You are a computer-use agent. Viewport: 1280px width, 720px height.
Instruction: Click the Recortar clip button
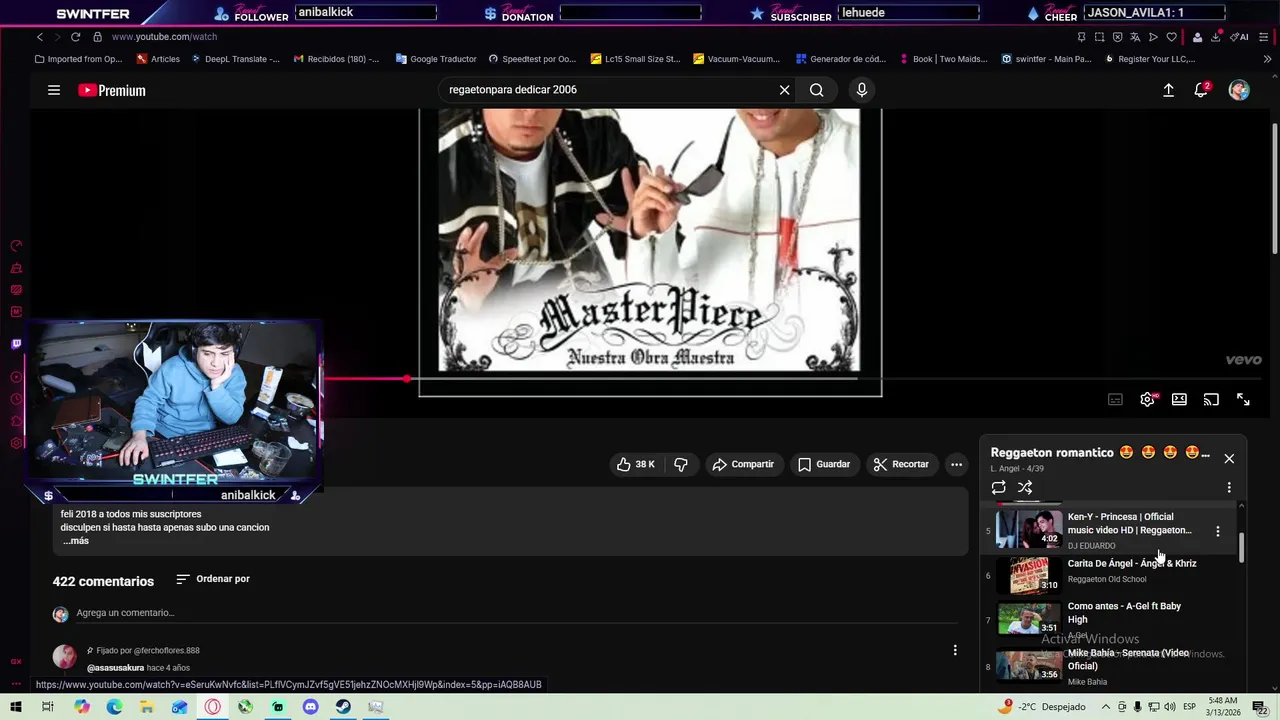901,464
